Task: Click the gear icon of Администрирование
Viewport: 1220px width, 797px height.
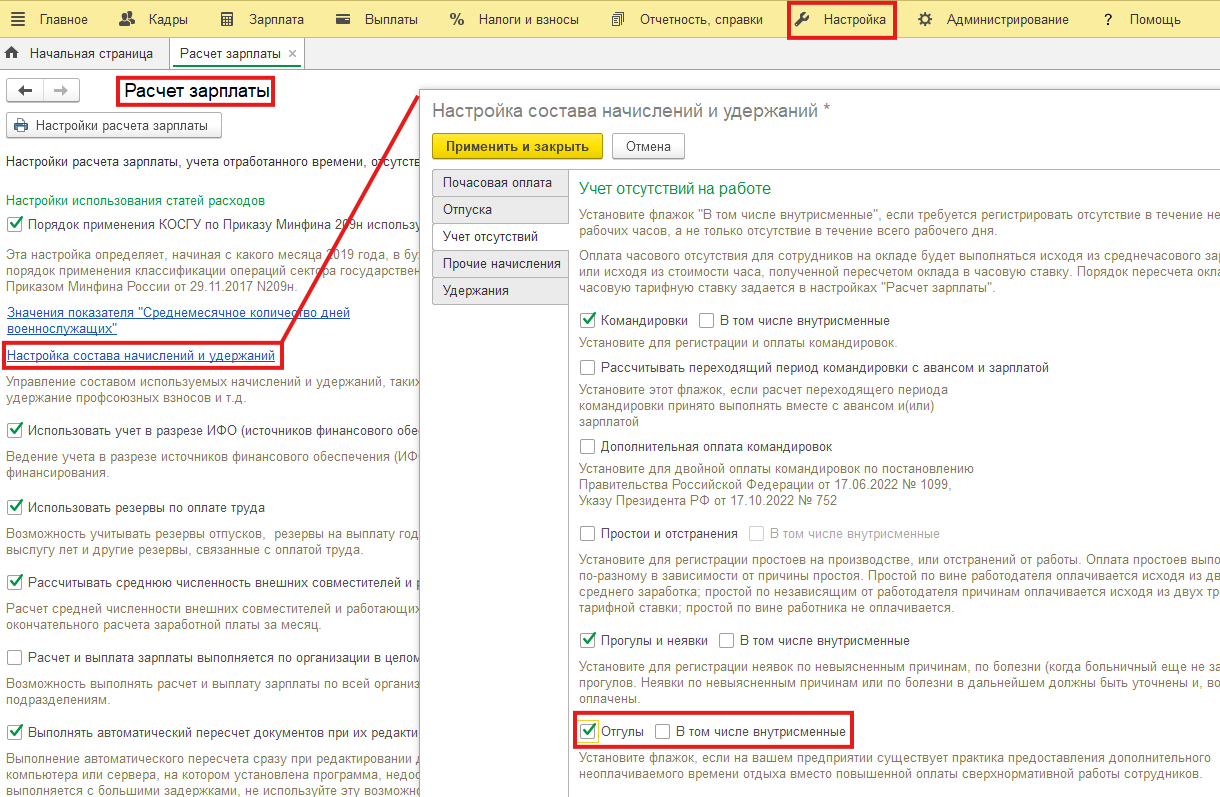Action: pyautogui.click(x=925, y=19)
